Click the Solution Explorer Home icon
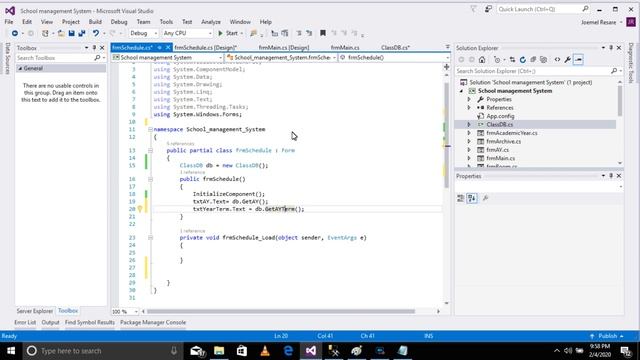640x360 pixels. click(482, 60)
